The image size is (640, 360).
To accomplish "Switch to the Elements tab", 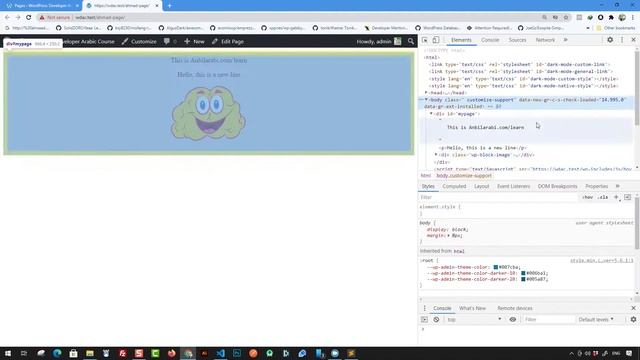I will click(x=461, y=40).
